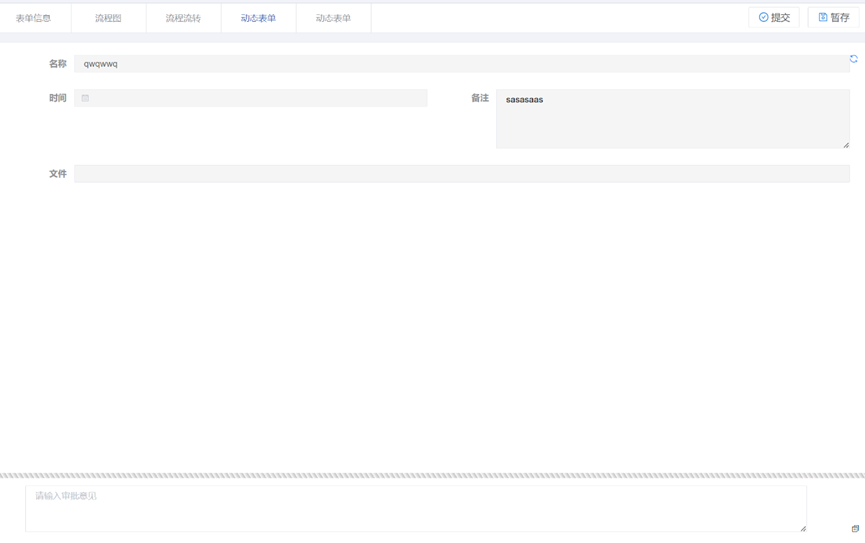This screenshot has height=543, width=865.
Task: Click the 名称 label
Action: [x=57, y=63]
